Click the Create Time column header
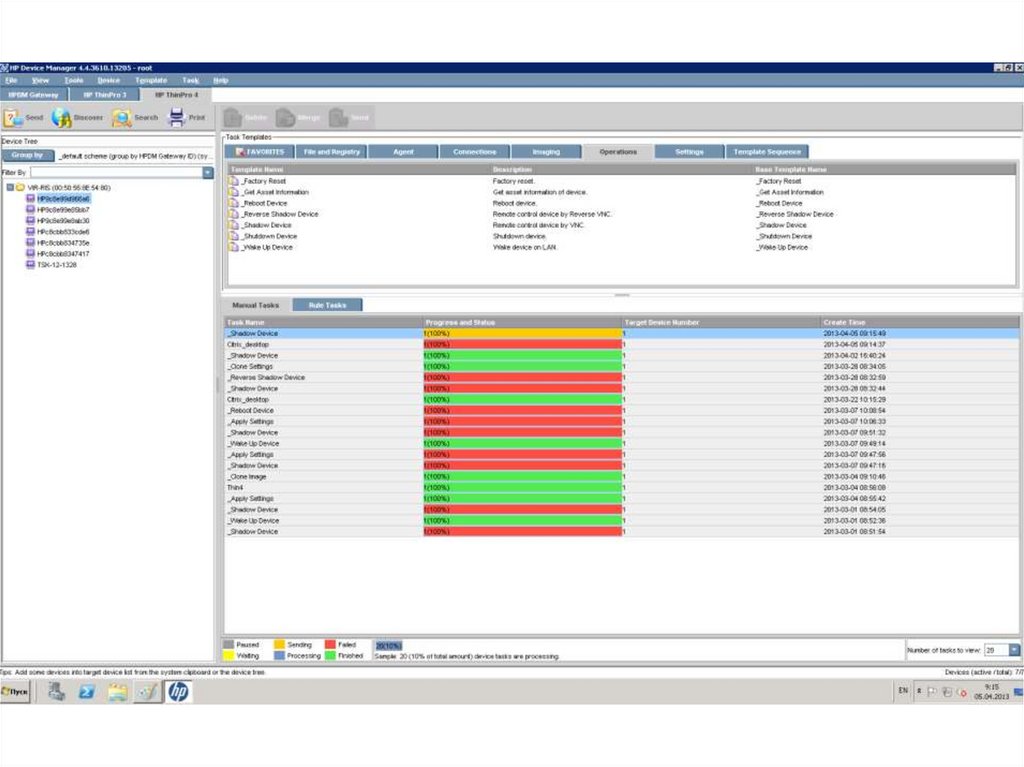The image size is (1024, 767). coord(920,322)
